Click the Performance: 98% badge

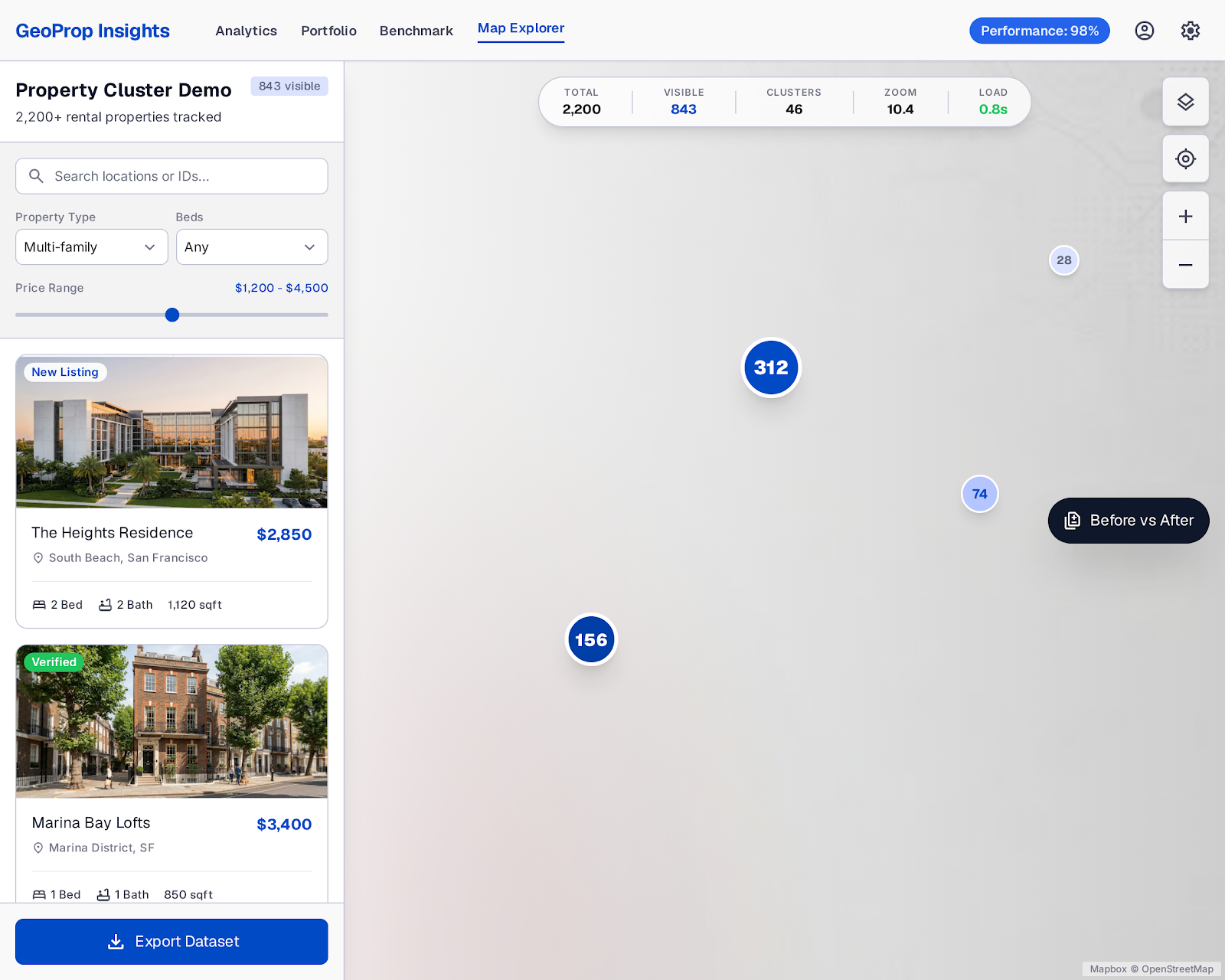pyautogui.click(x=1040, y=31)
